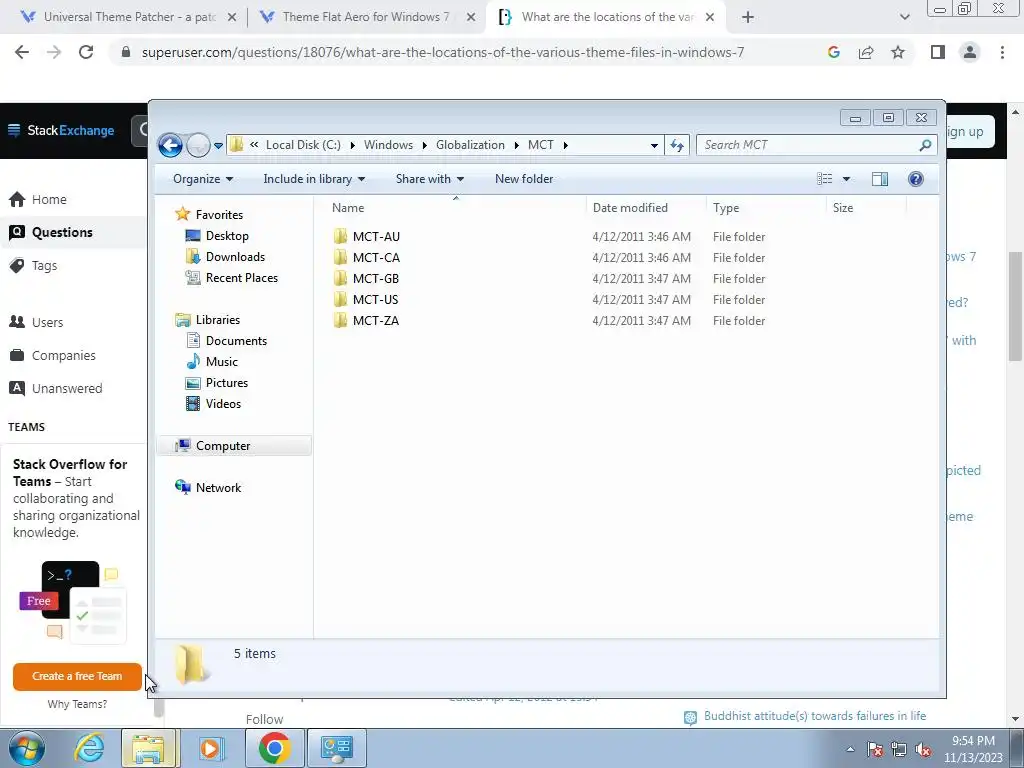The image size is (1024, 768).
Task: Open Explorer Help icon
Action: point(916,179)
